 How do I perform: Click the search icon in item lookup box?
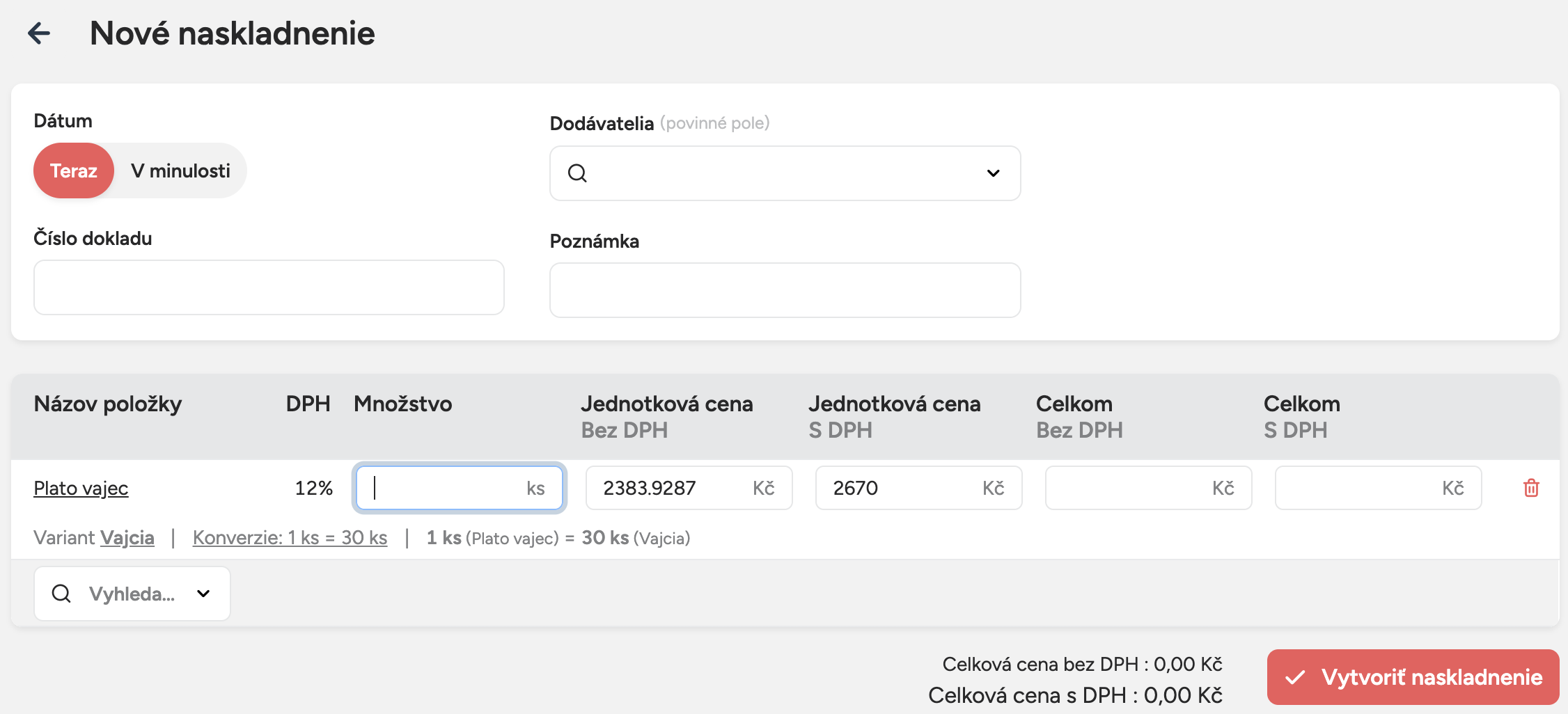[x=61, y=594]
